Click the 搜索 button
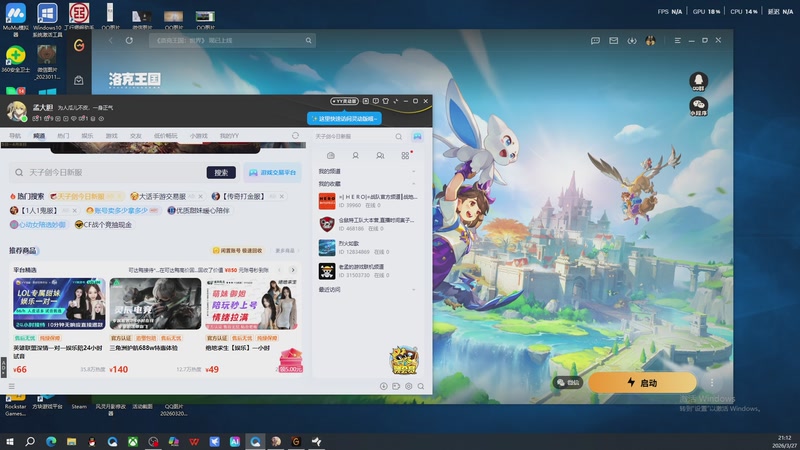The image size is (800, 450). [x=221, y=172]
